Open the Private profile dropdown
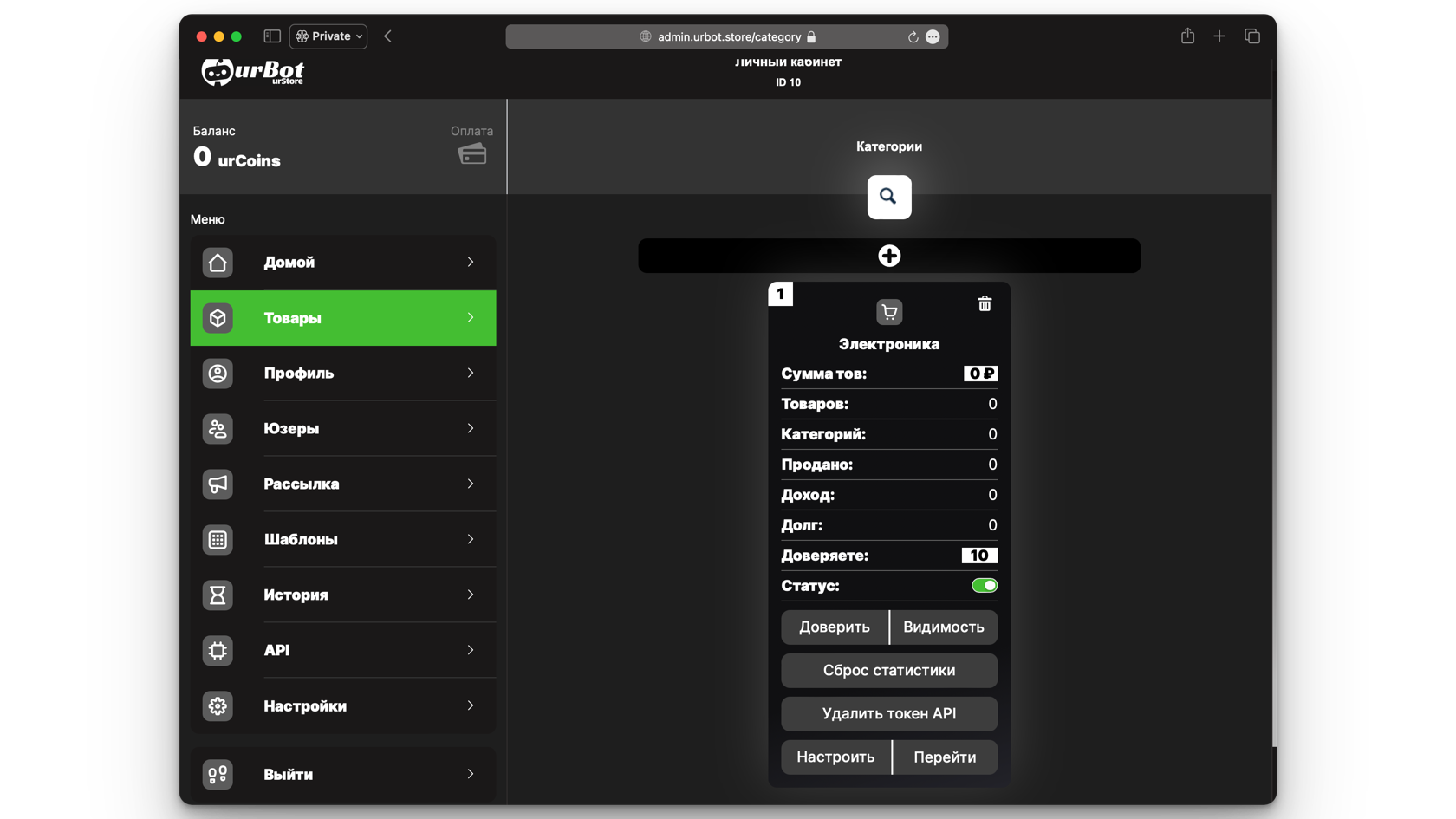This screenshot has width=1456, height=819. click(x=328, y=36)
